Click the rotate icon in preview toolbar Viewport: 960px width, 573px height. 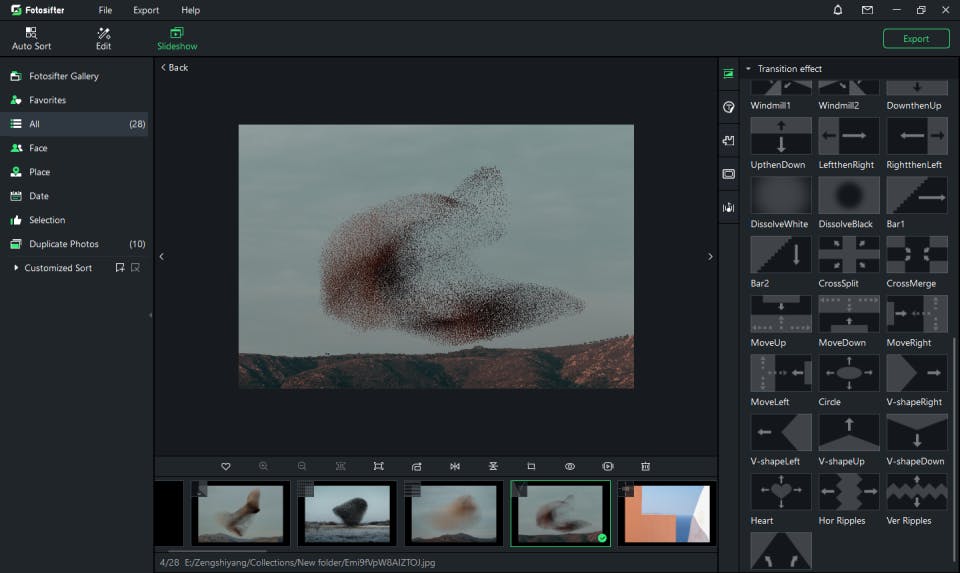(x=417, y=466)
